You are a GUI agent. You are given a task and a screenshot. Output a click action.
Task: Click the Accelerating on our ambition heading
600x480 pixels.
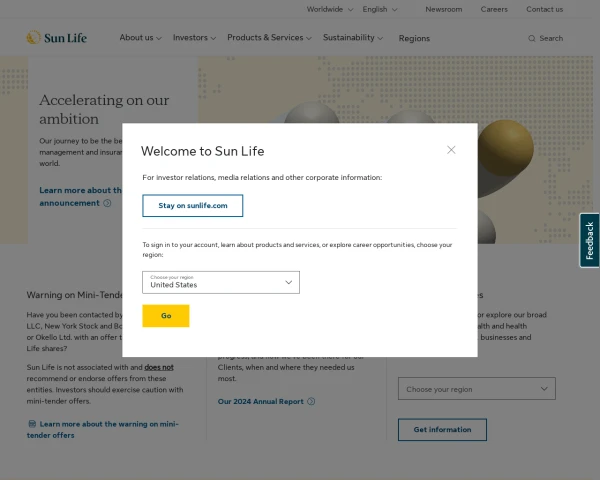(x=104, y=109)
